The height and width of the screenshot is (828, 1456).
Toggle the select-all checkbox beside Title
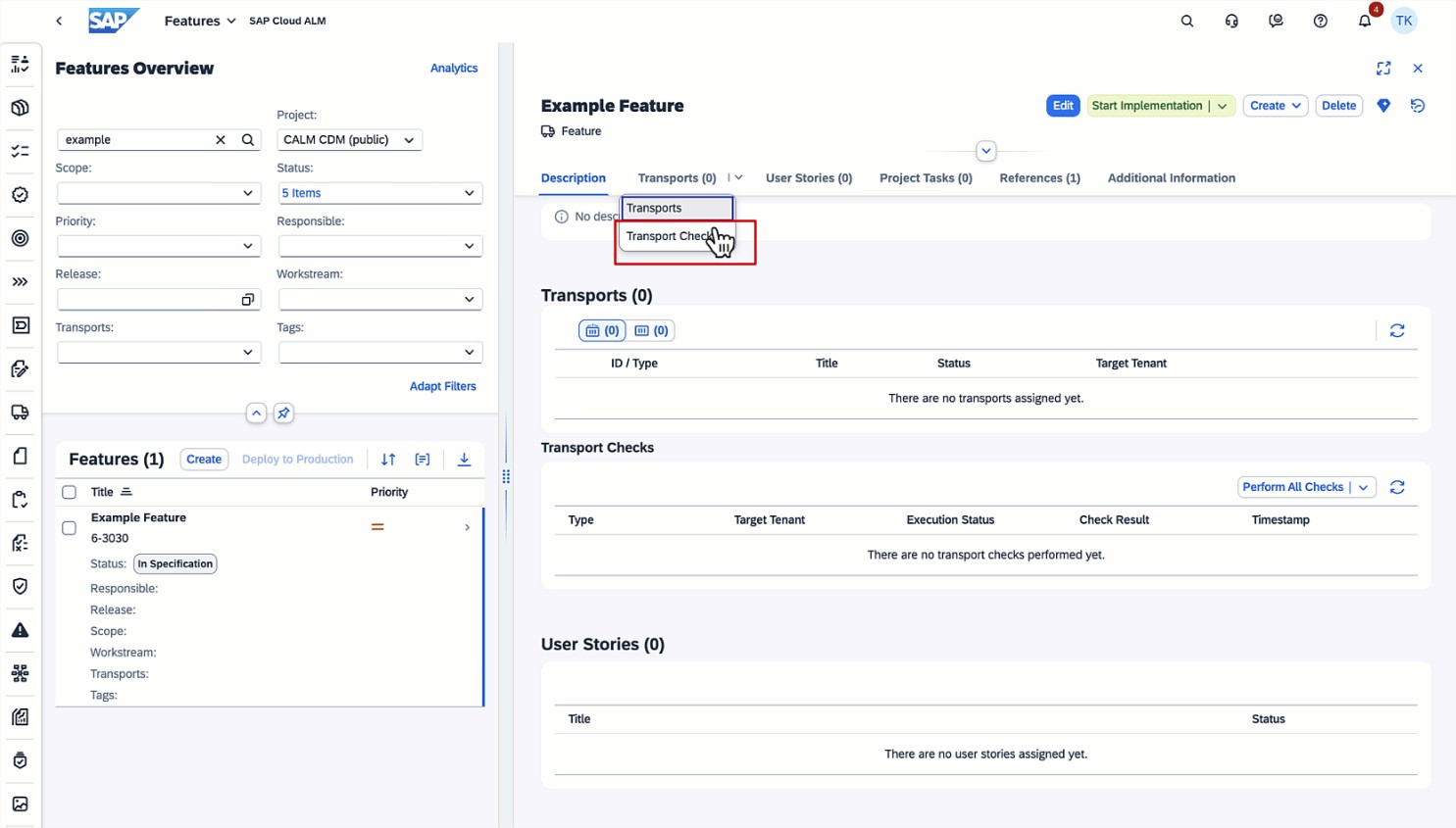pyautogui.click(x=70, y=492)
